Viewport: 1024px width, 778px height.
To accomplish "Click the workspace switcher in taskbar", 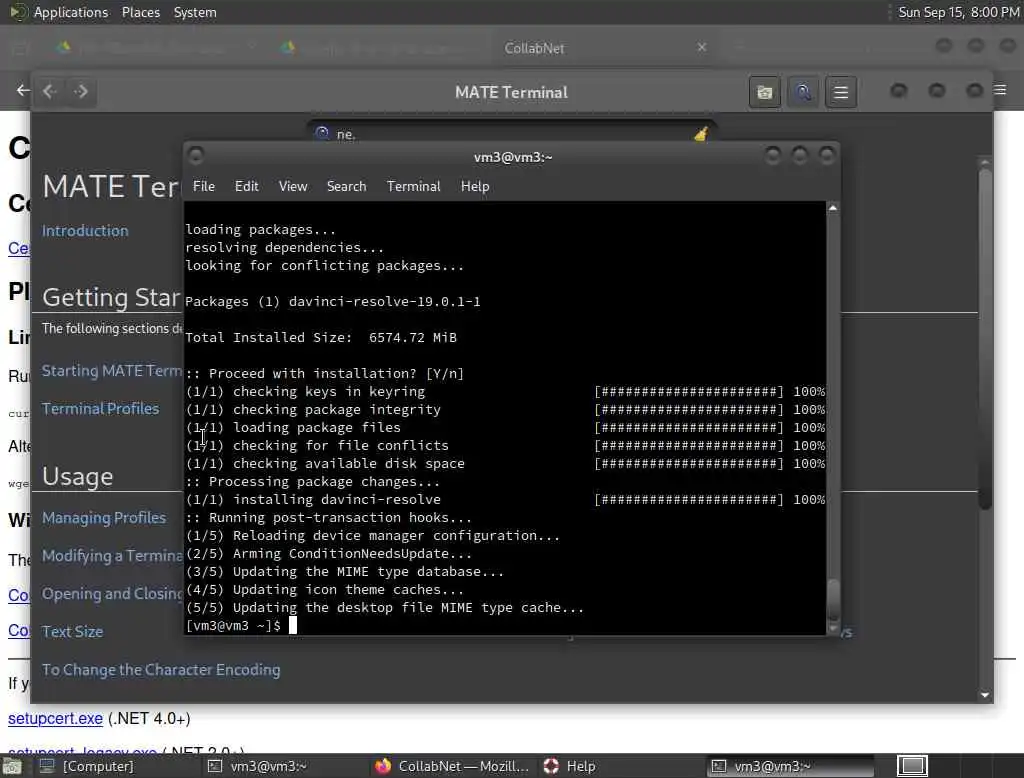I will [x=913, y=766].
